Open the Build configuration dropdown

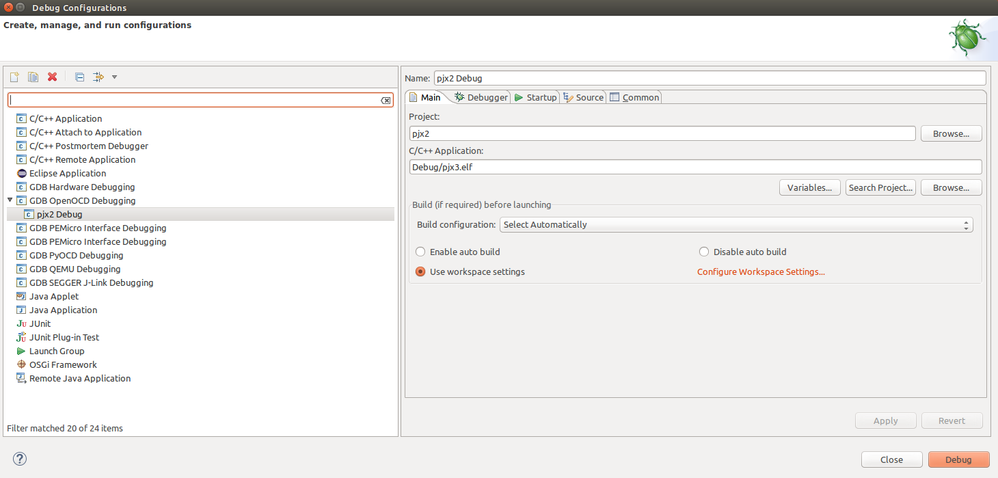[x=736, y=225]
